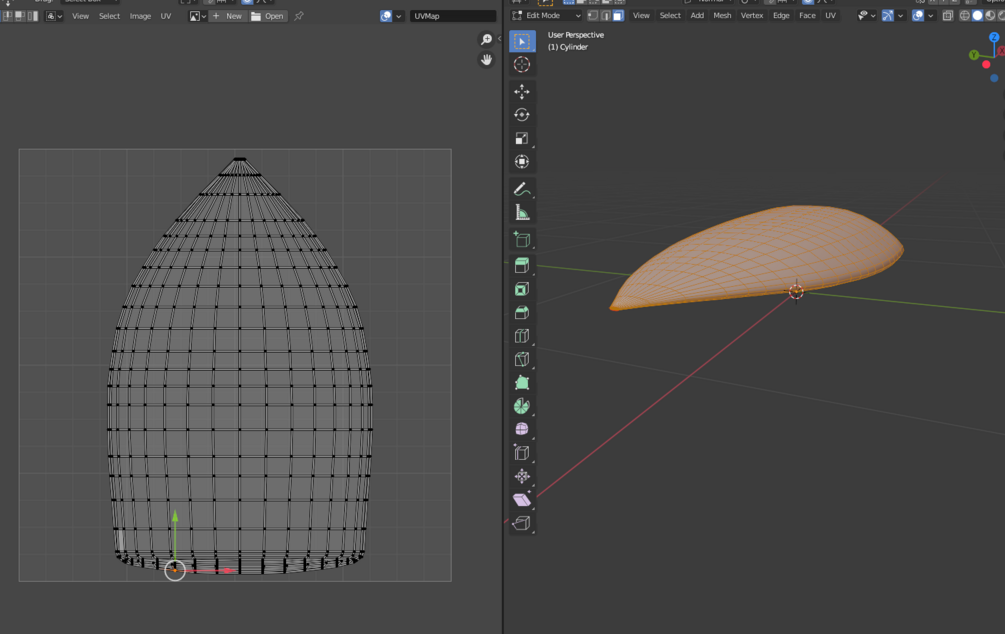This screenshot has height=634, width=1005.
Task: Switch to material preview shading
Action: (x=990, y=15)
